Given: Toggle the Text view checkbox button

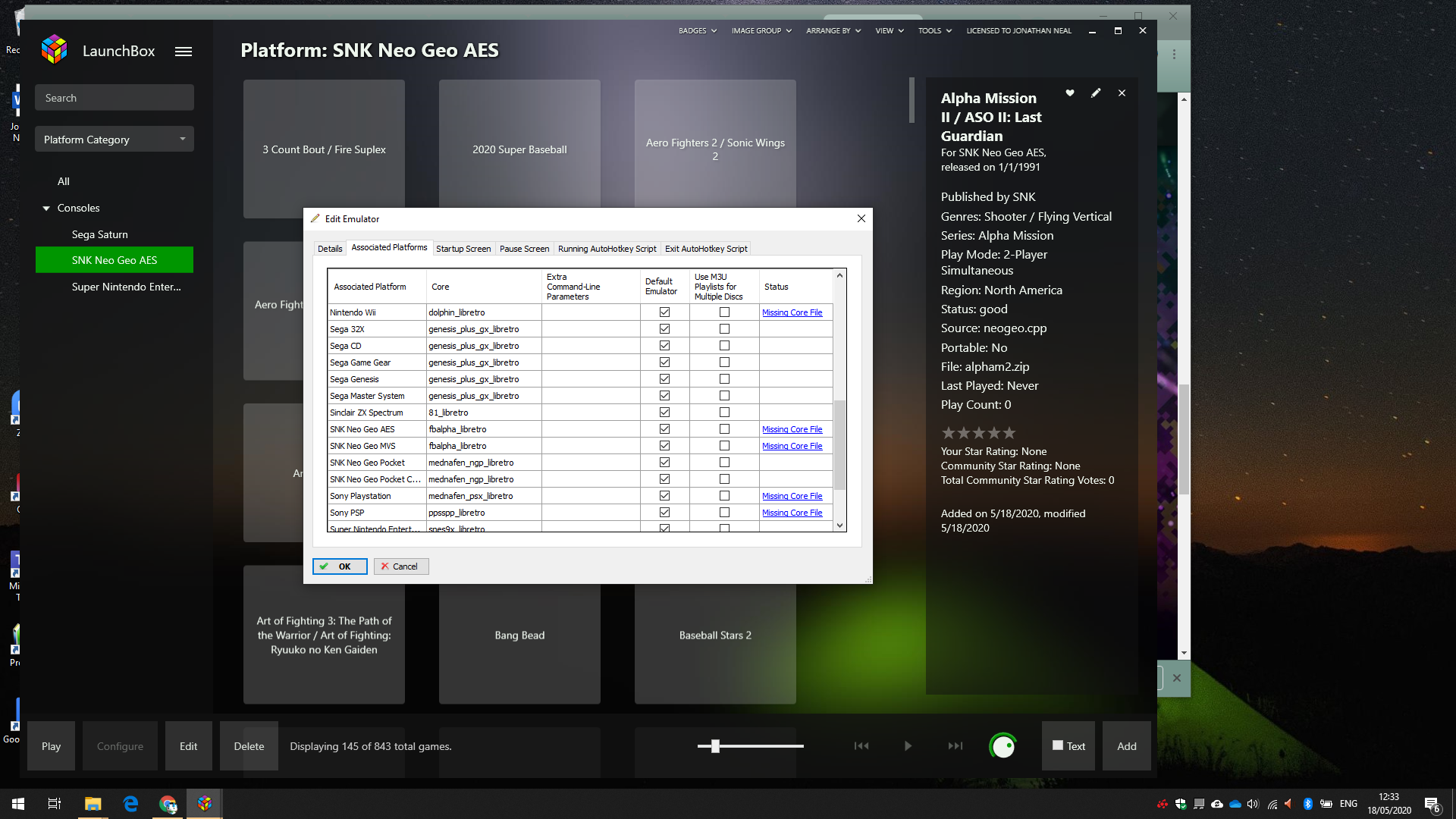Looking at the screenshot, I should (x=1068, y=746).
